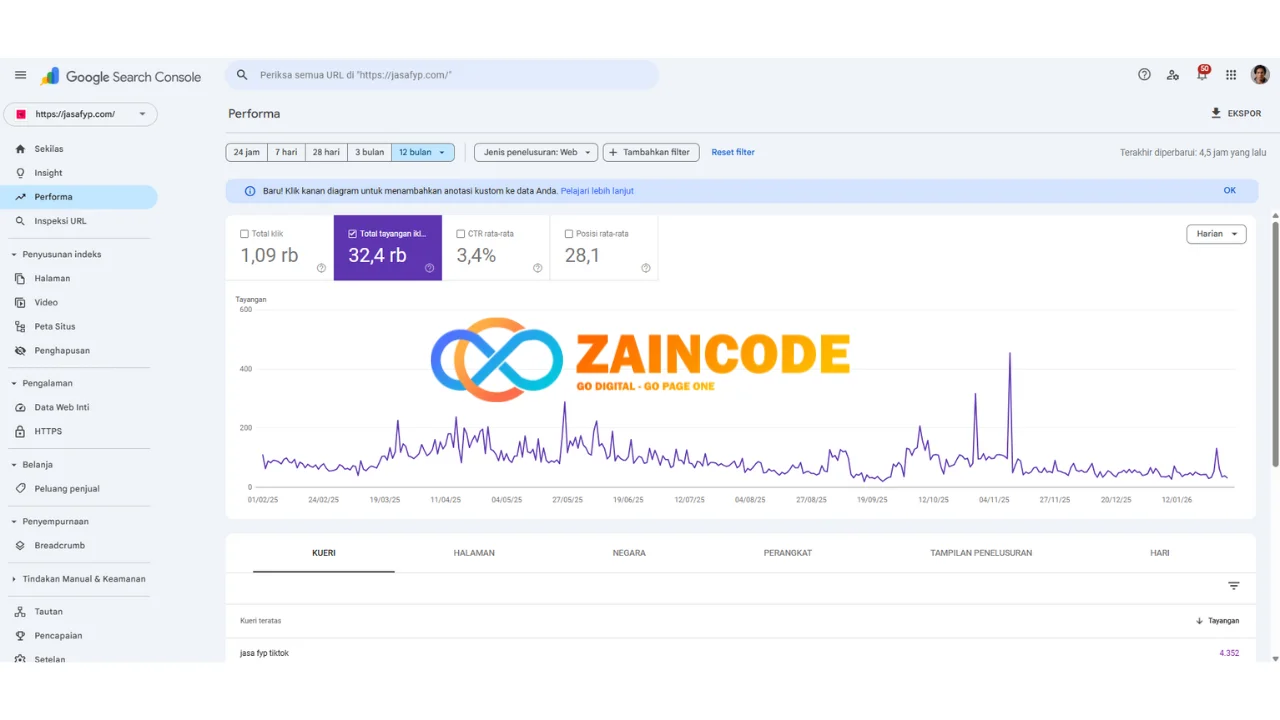Uncheck the Total tayangan checkbox

[x=352, y=234]
